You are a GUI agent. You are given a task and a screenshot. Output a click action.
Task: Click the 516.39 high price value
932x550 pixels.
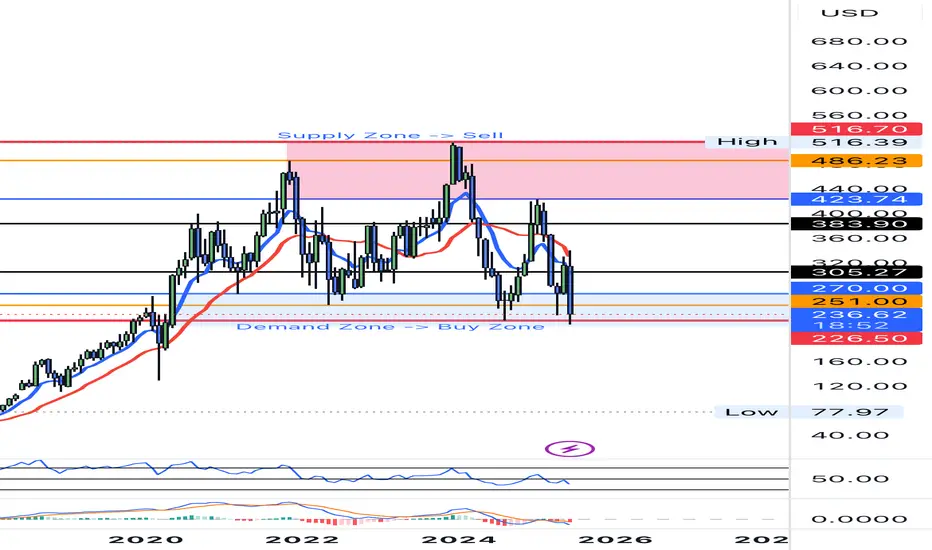pyautogui.click(x=859, y=142)
